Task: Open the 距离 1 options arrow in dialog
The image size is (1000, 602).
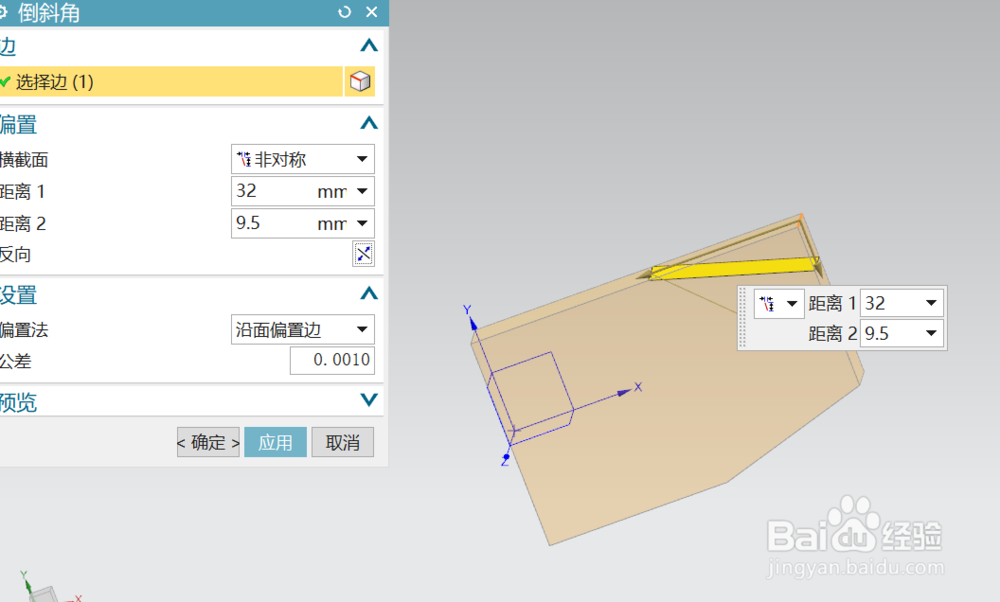Action: click(362, 191)
